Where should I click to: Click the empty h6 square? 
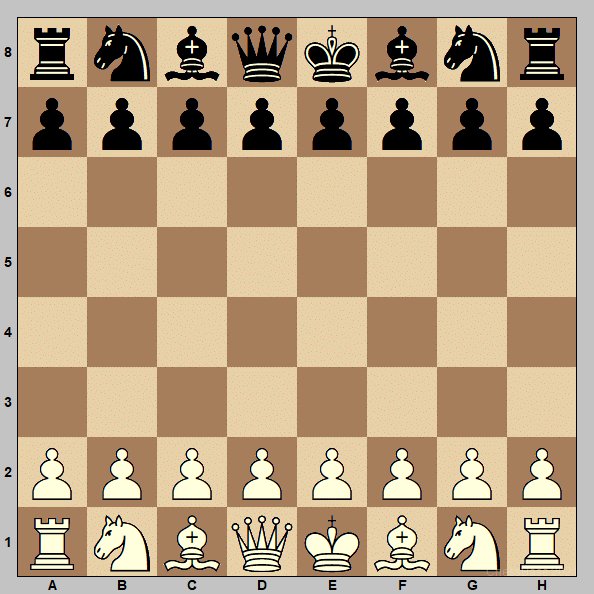542,192
